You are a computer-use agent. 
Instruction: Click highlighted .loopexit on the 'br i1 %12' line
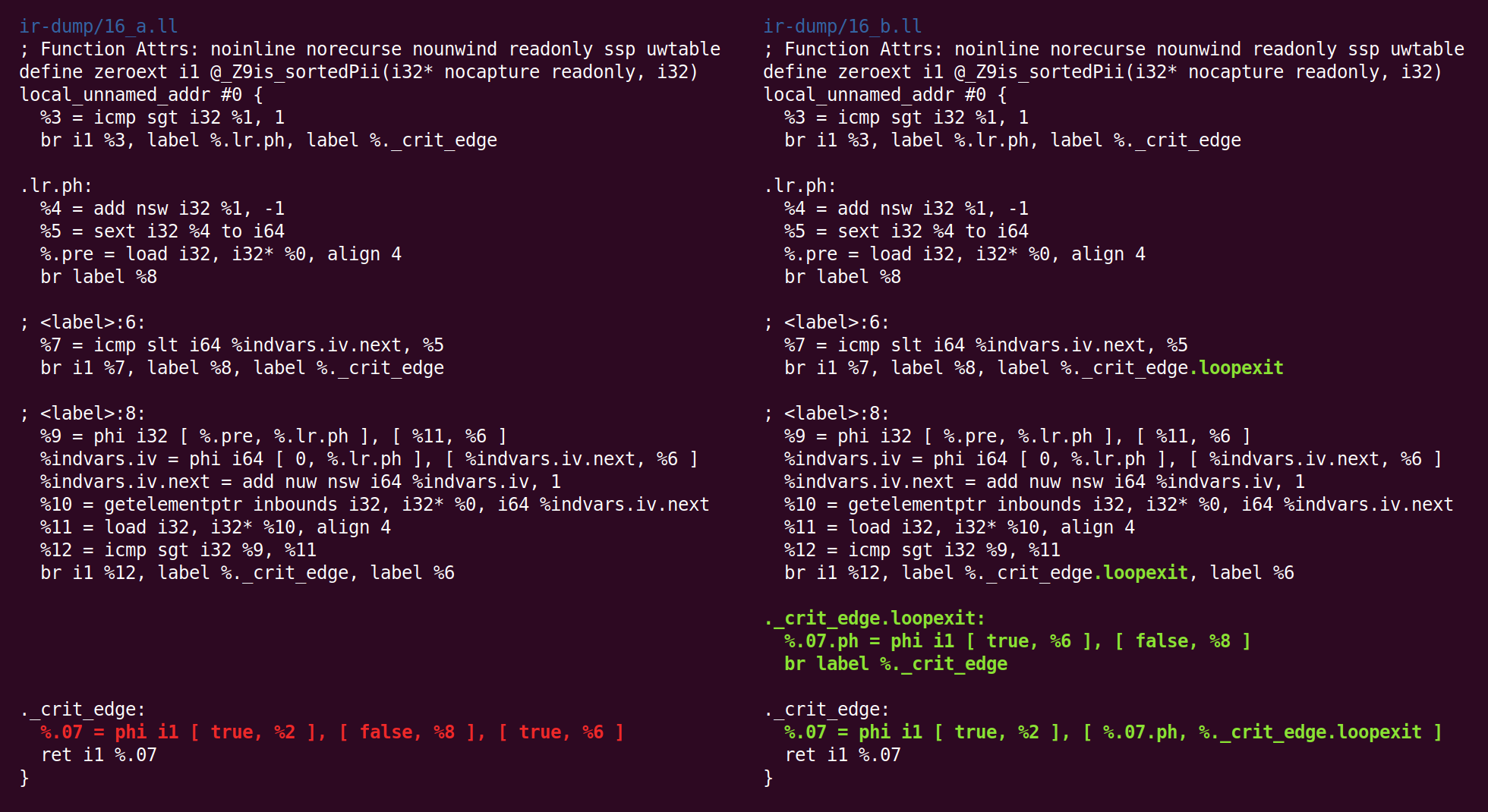point(1145,573)
